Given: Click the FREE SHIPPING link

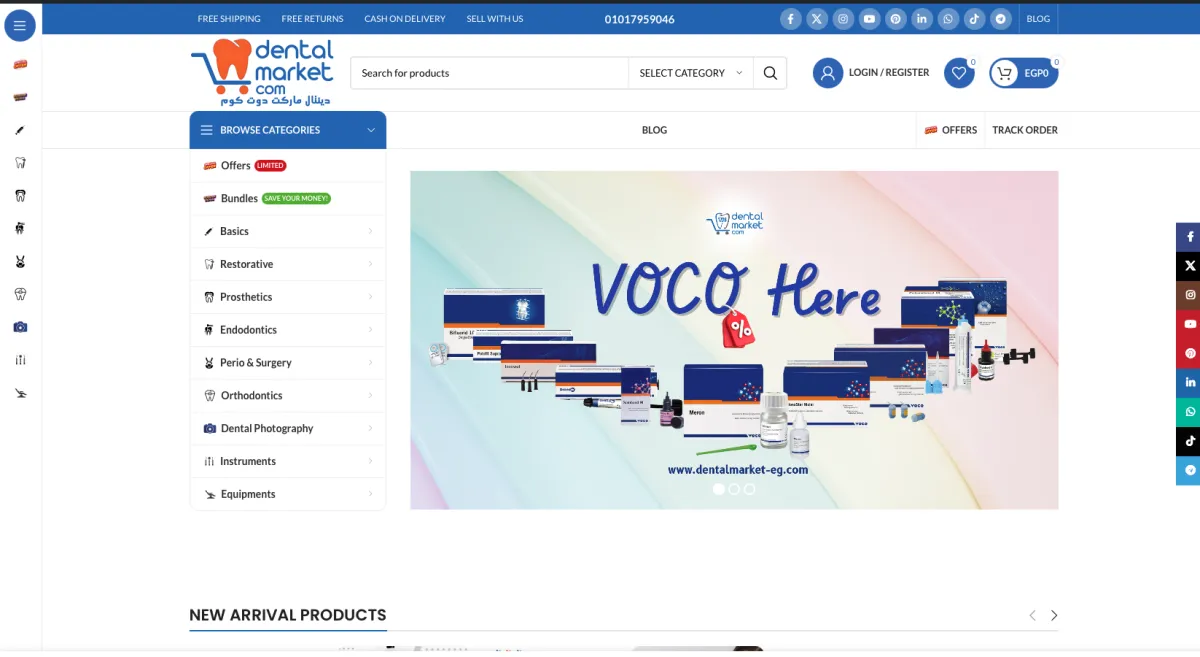Looking at the screenshot, I should point(229,19).
